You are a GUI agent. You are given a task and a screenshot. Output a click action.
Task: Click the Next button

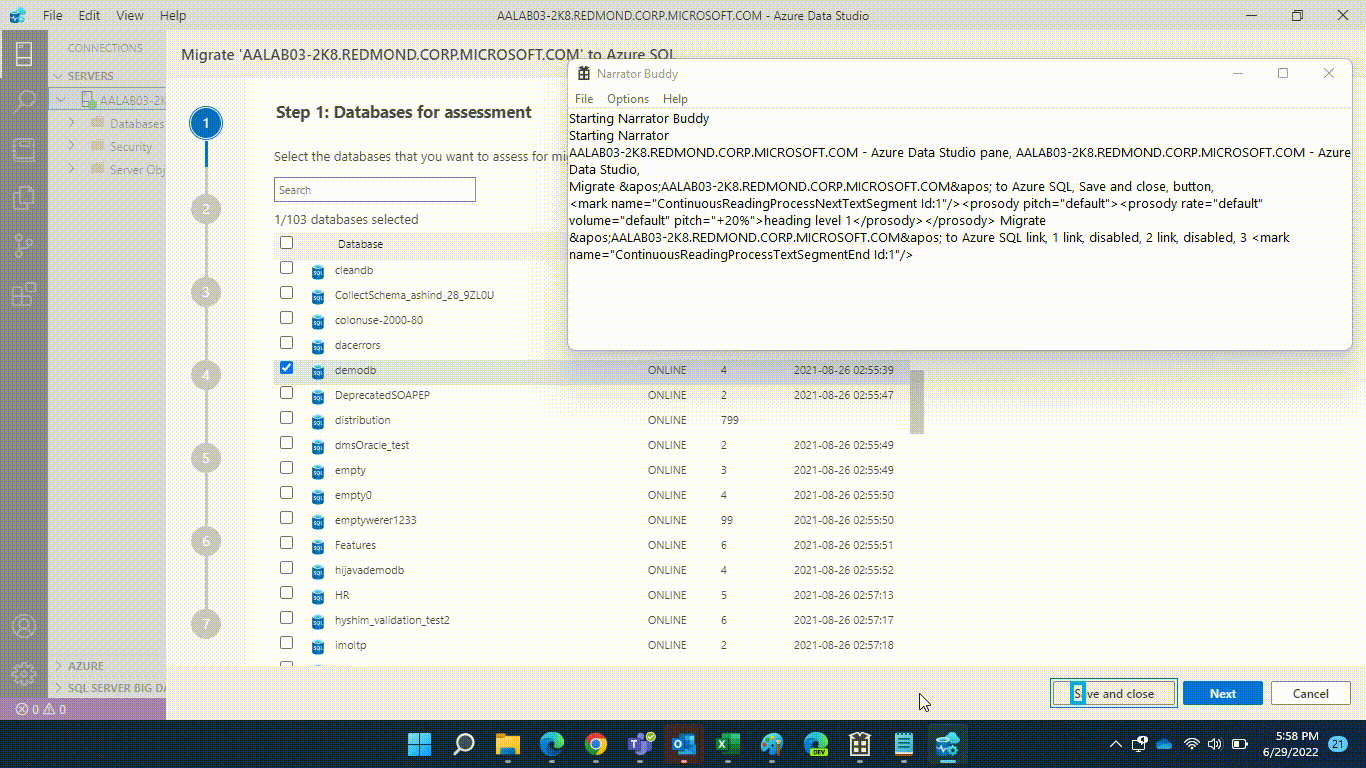[1222, 692]
